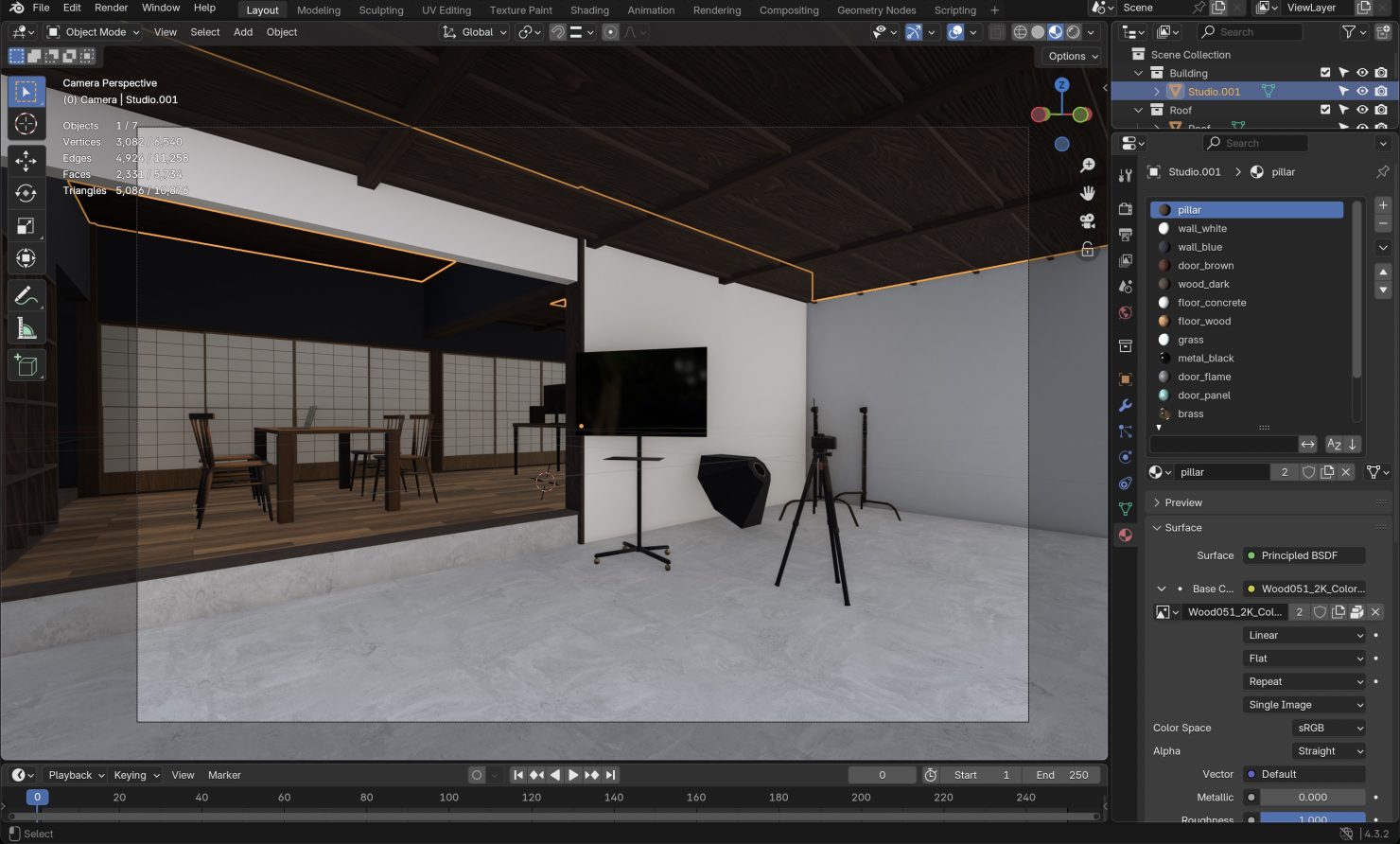The height and width of the screenshot is (844, 1400).
Task: Open the Render menu
Action: pos(111,8)
